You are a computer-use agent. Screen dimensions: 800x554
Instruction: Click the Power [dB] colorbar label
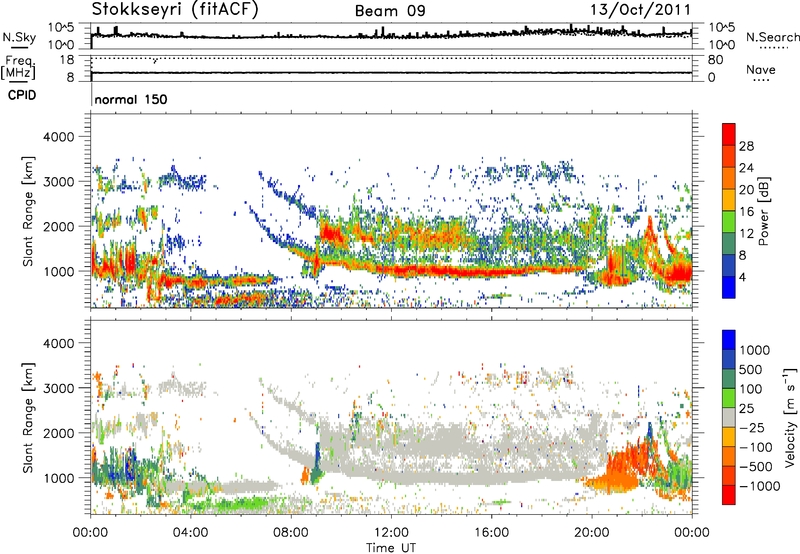[x=763, y=211]
